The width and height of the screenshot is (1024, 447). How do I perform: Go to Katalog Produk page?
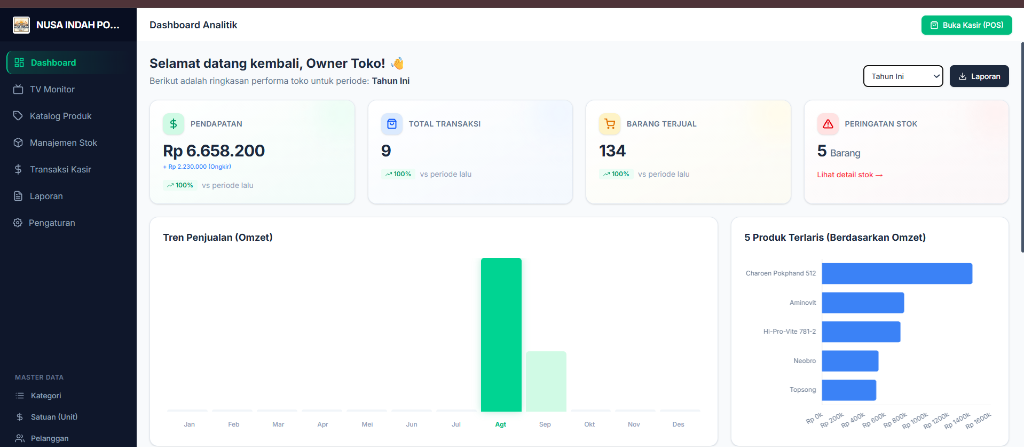tap(68, 116)
